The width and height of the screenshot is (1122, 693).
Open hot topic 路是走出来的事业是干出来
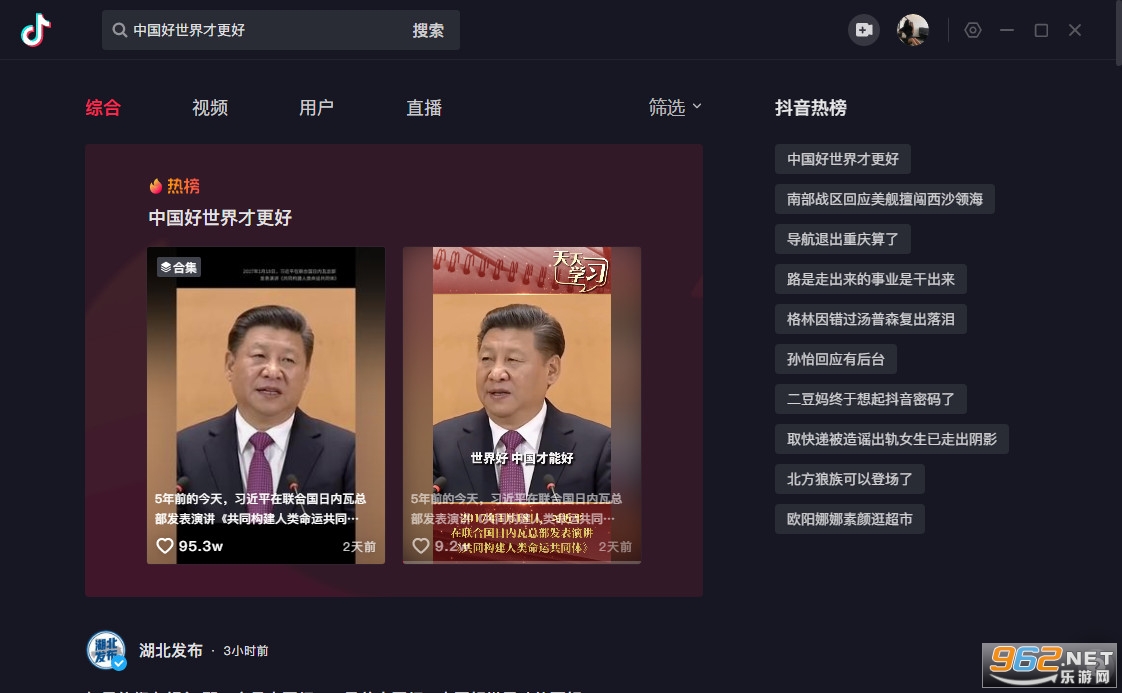(x=870, y=279)
